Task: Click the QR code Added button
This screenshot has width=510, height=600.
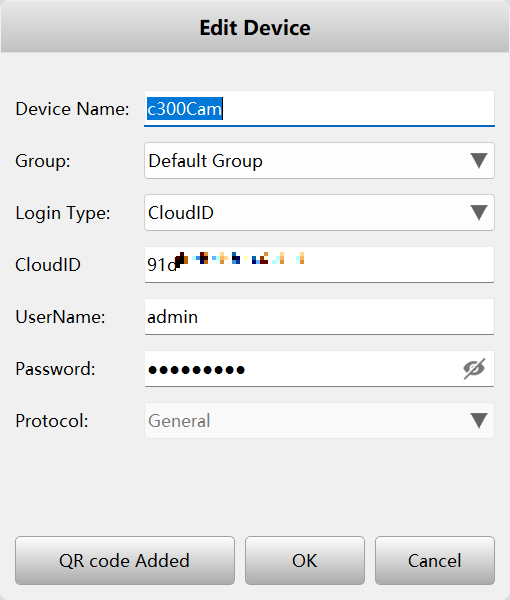Action: click(x=125, y=561)
